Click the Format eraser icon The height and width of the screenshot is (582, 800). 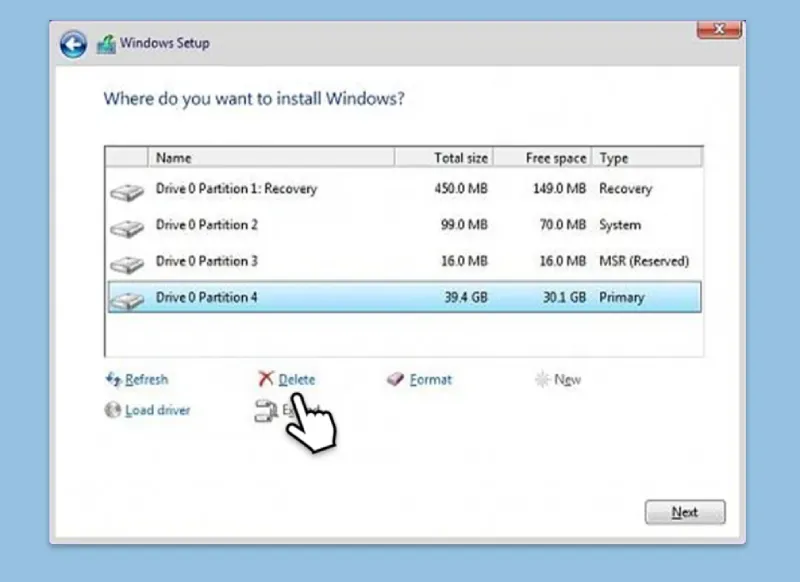395,378
